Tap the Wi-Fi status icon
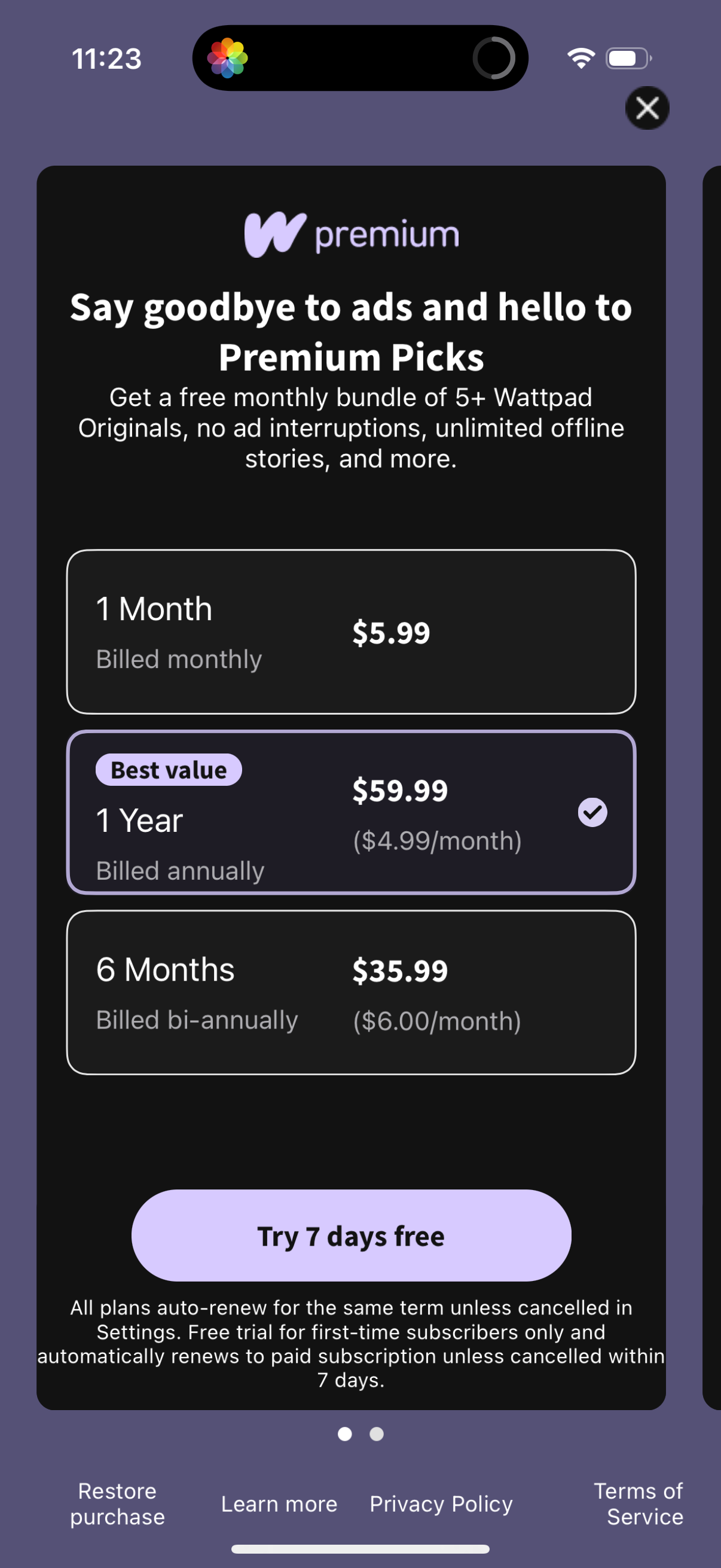 581,59
